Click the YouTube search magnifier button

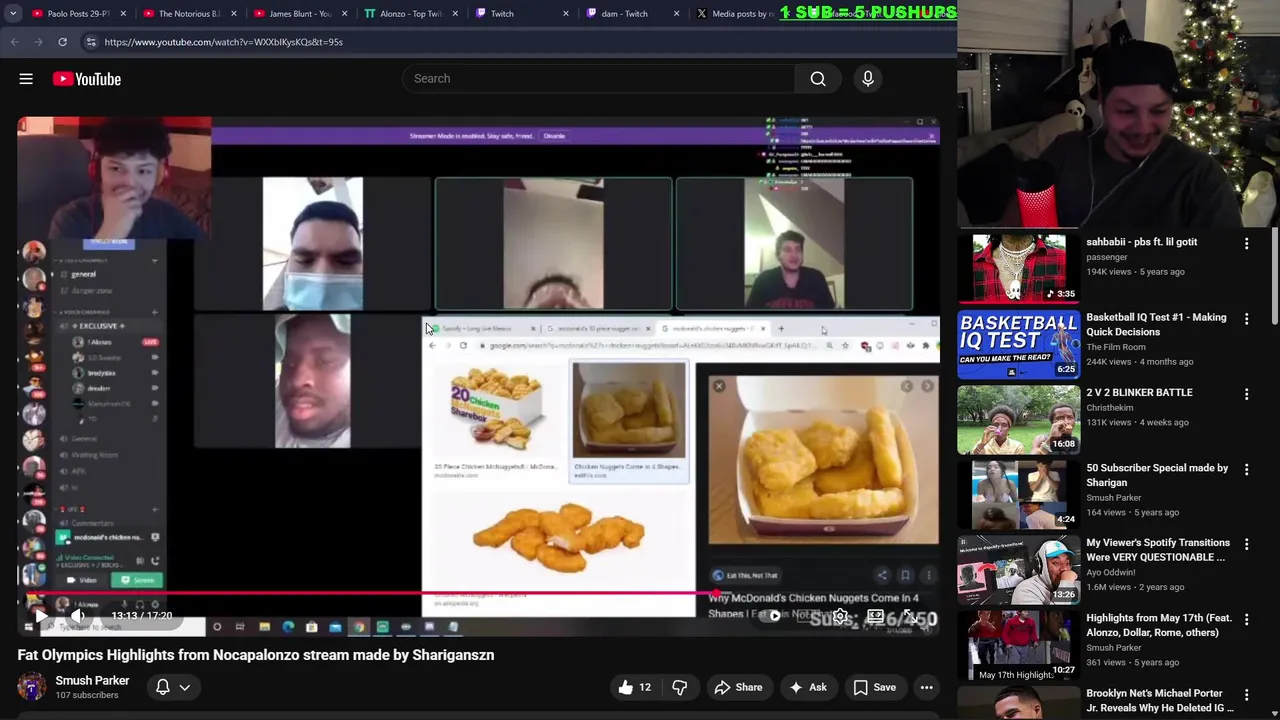818,79
